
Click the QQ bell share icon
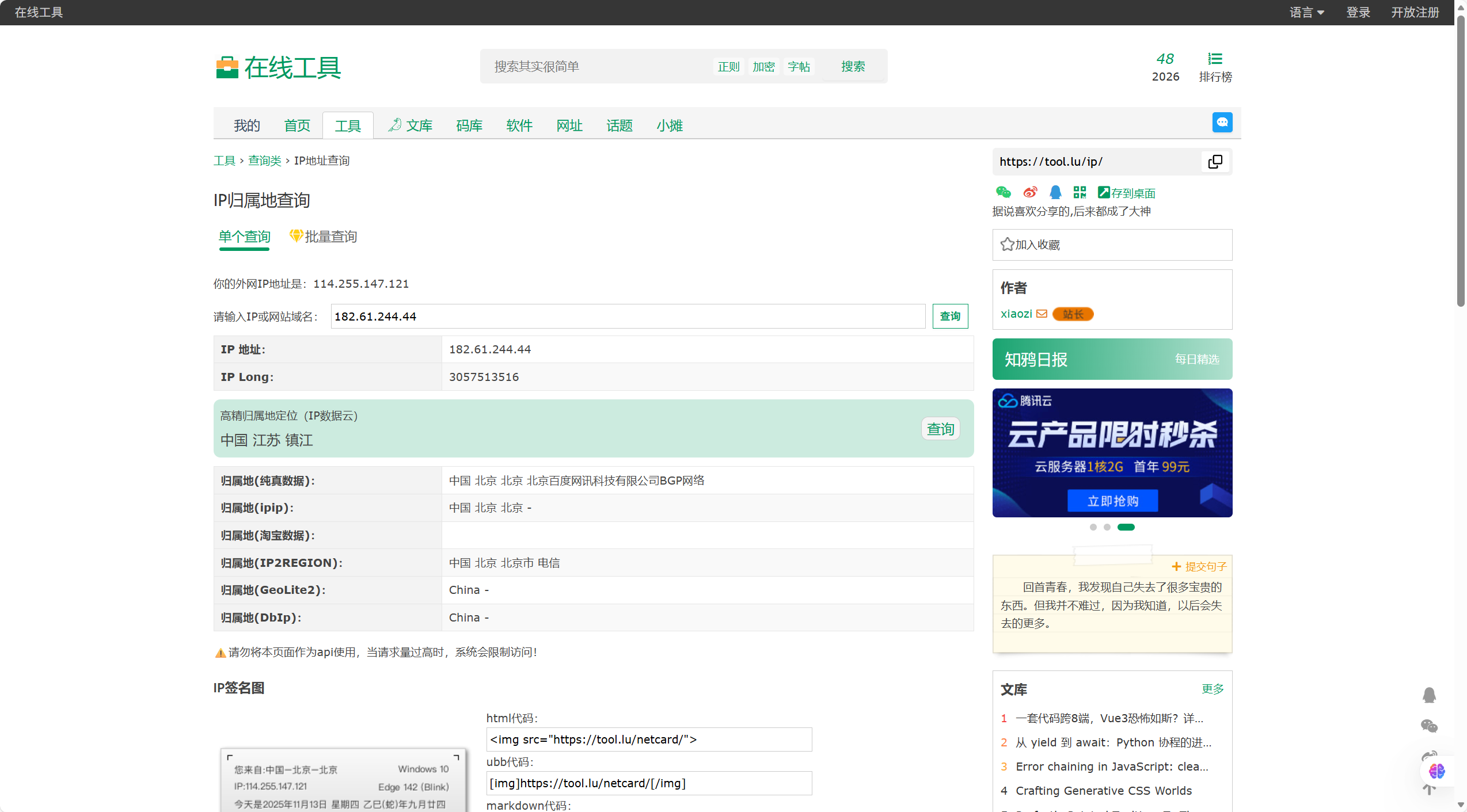(x=1055, y=192)
